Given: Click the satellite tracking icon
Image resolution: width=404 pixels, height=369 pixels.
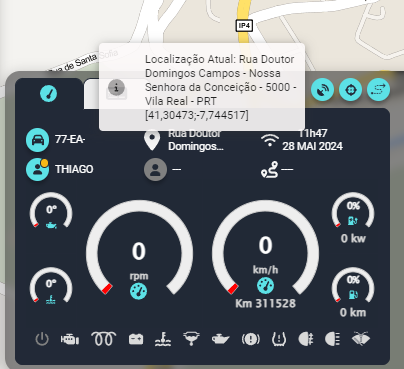Looking at the screenshot, I should tap(322, 90).
